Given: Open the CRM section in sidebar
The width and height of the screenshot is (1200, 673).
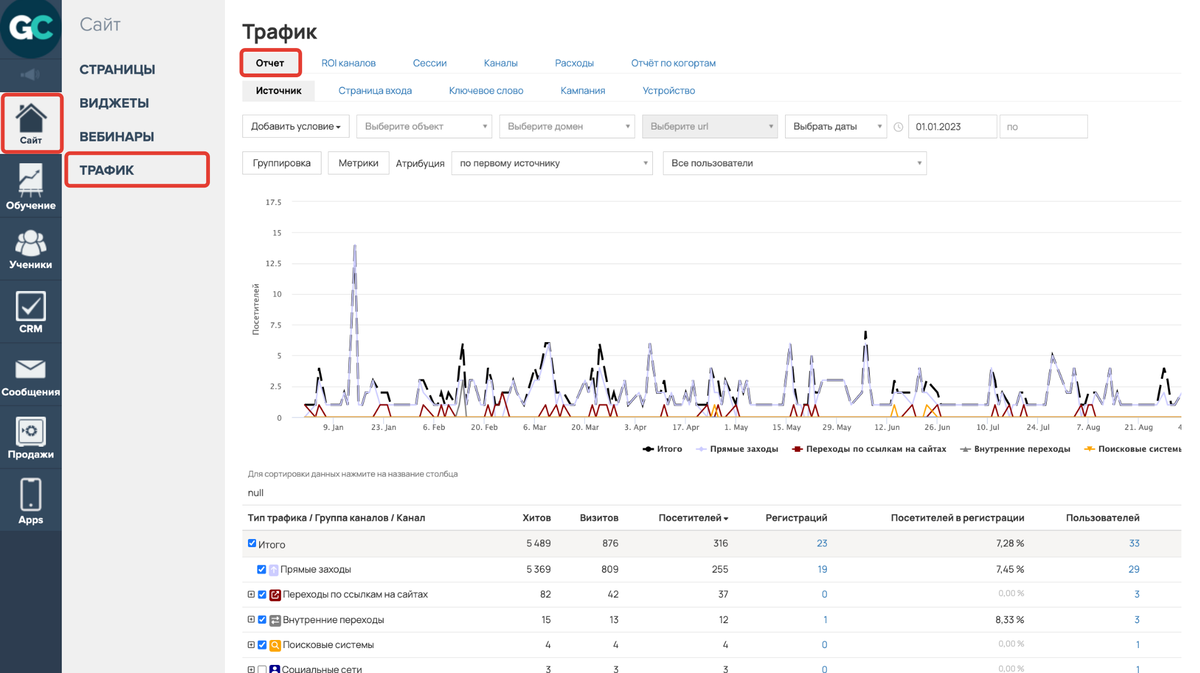Looking at the screenshot, I should click(x=31, y=312).
